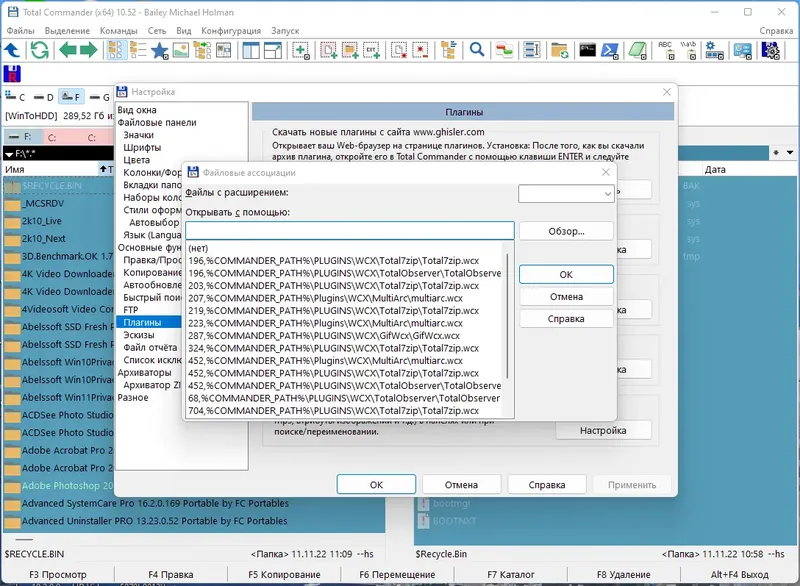Expand the asterisk history dropdown arrow in right panel

tap(790, 152)
